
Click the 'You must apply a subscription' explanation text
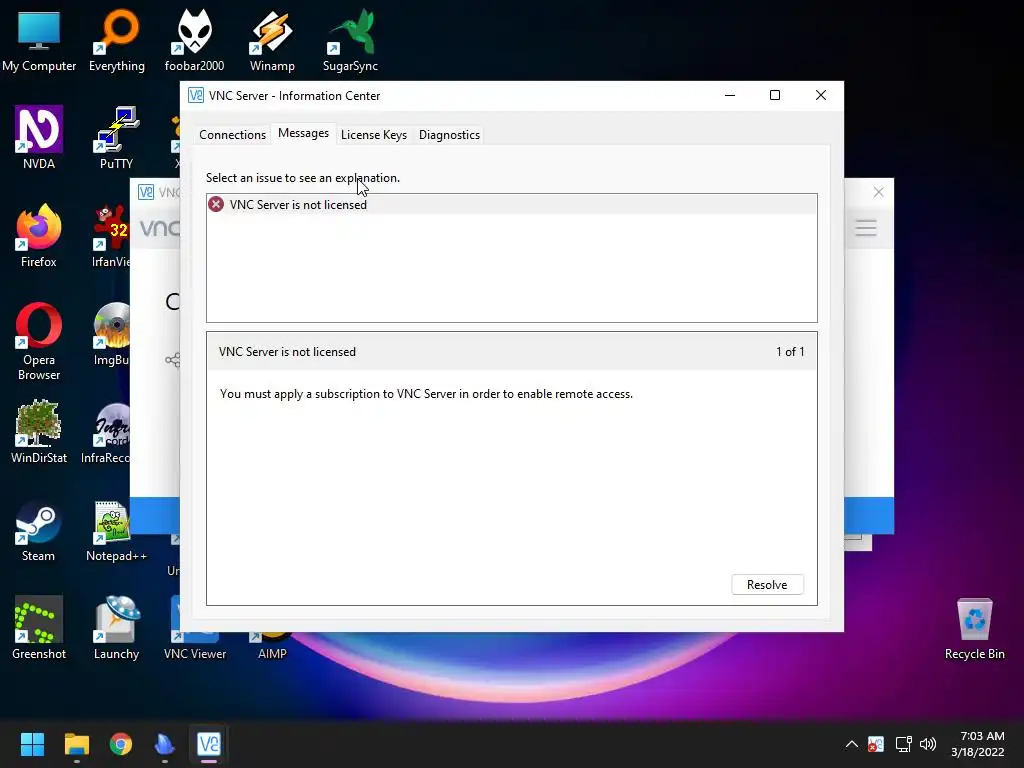pos(426,394)
